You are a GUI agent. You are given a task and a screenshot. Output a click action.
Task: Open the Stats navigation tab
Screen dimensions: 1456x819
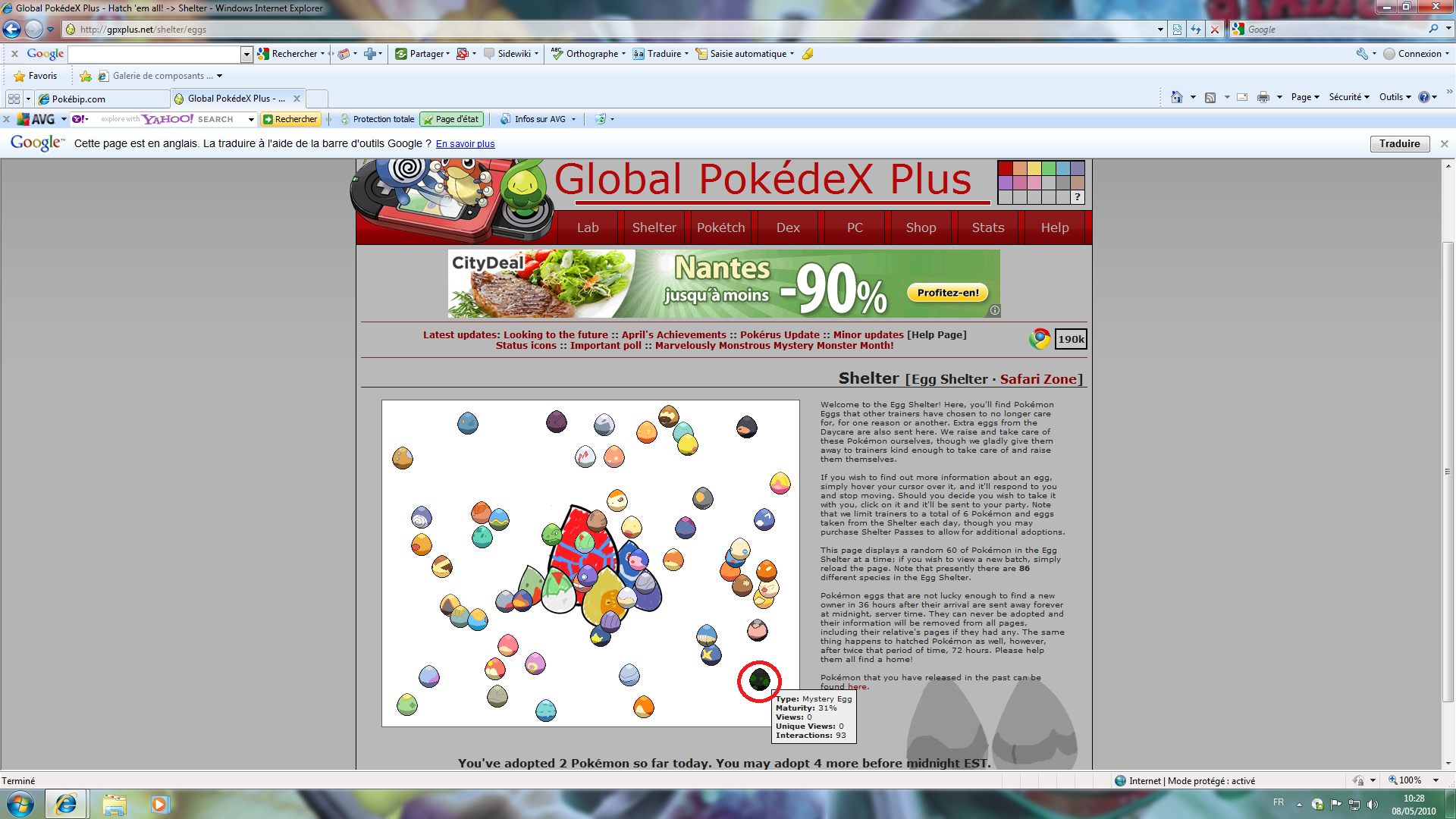(x=988, y=227)
